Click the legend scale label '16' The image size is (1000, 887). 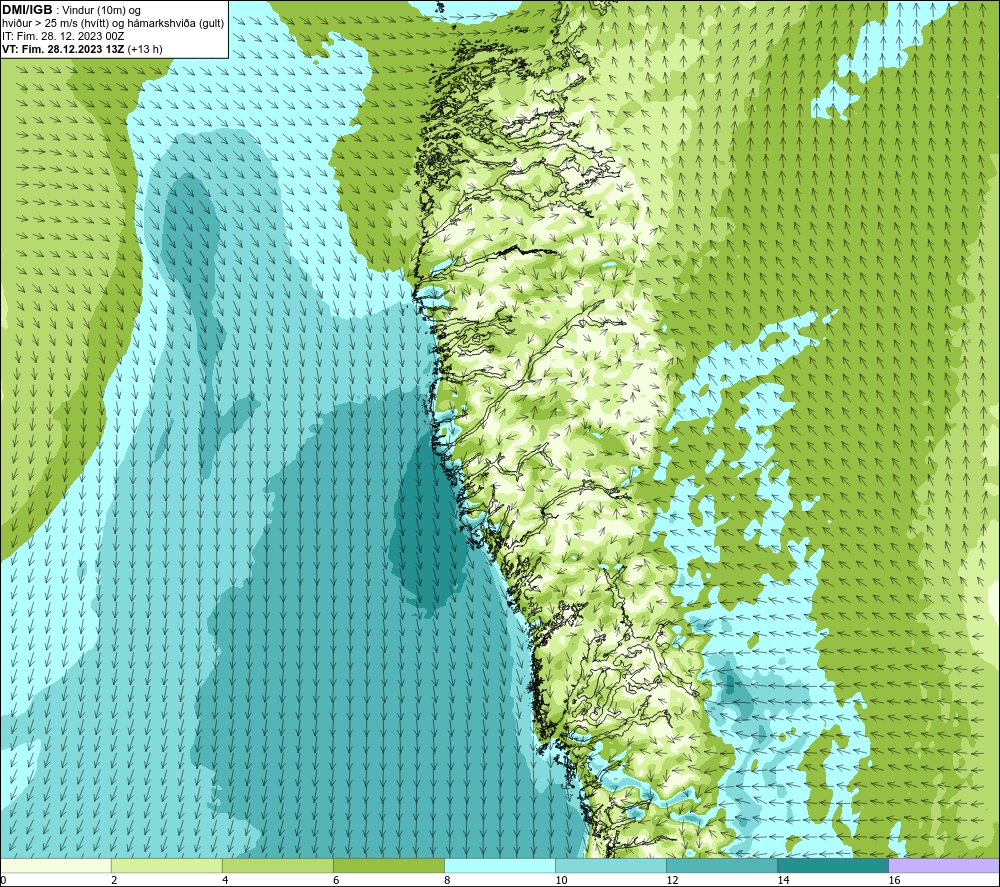point(894,881)
